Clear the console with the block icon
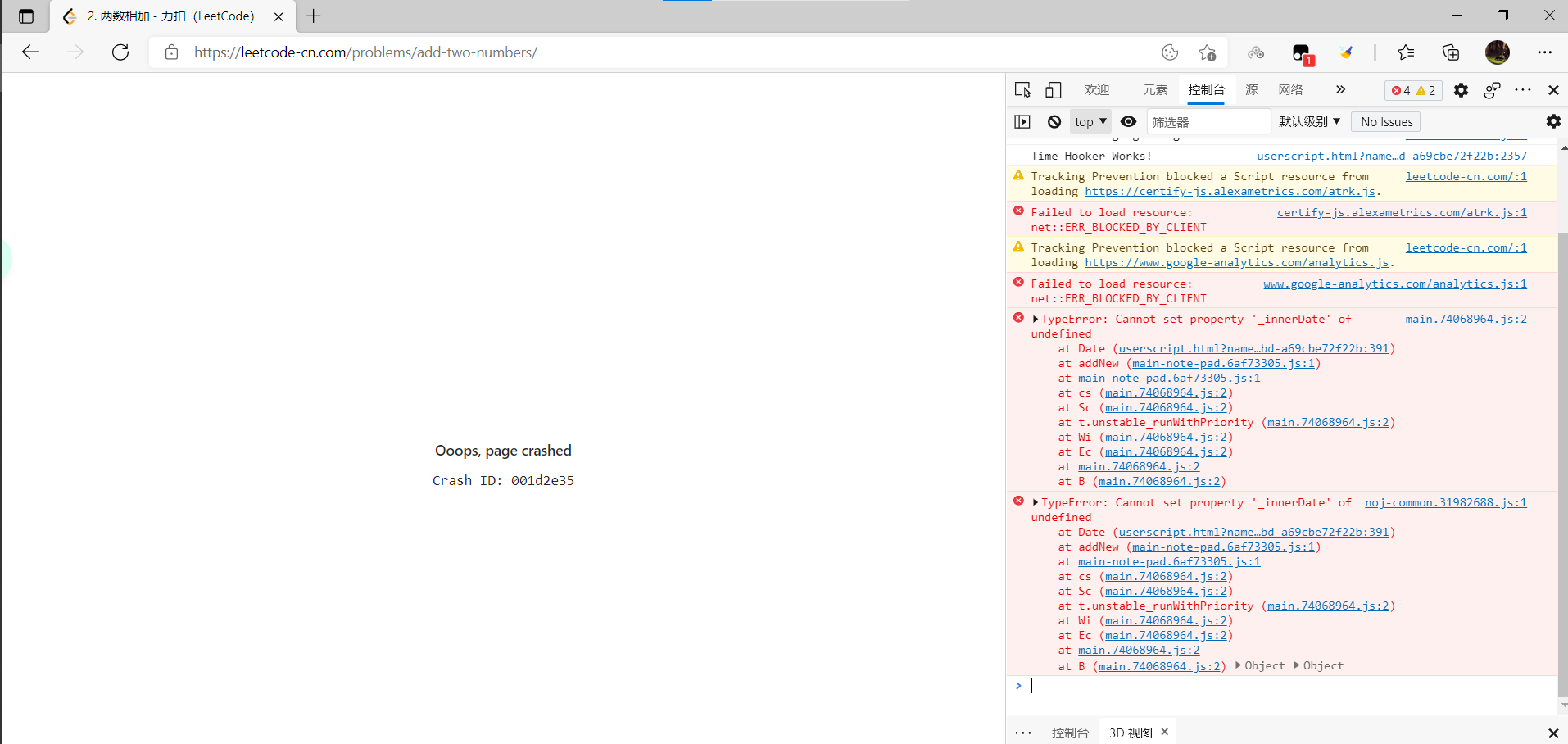1568x744 pixels. (x=1054, y=122)
